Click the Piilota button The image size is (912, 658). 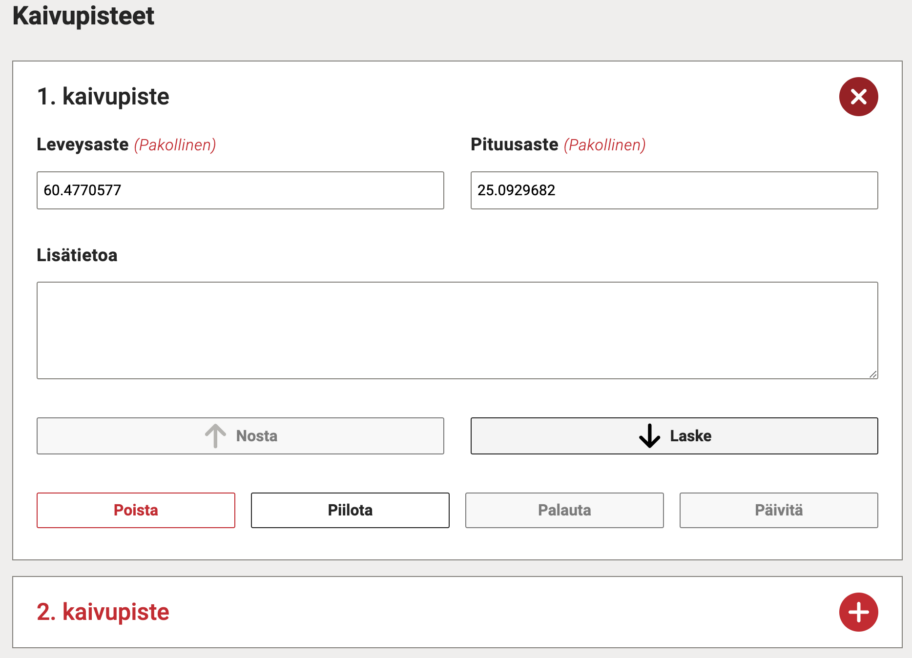coord(350,510)
